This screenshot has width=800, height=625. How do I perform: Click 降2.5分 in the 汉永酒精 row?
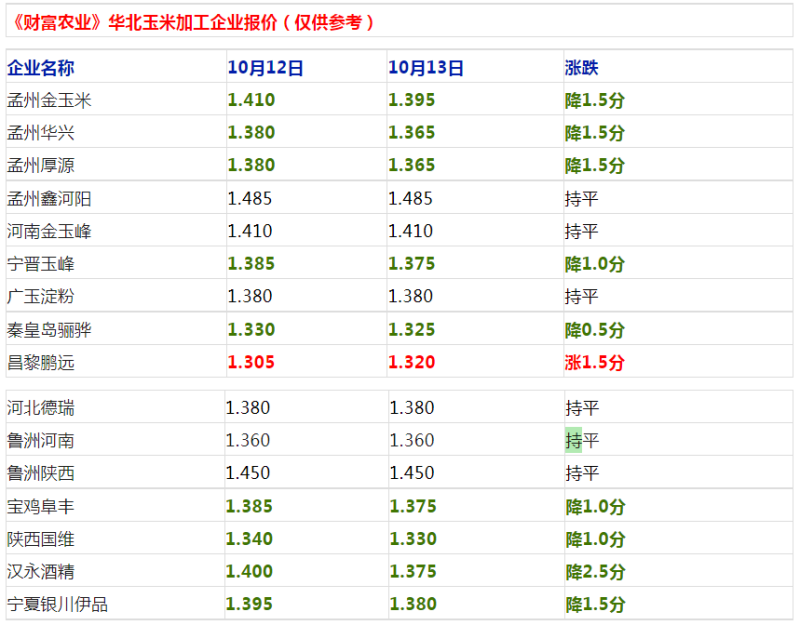tap(595, 571)
